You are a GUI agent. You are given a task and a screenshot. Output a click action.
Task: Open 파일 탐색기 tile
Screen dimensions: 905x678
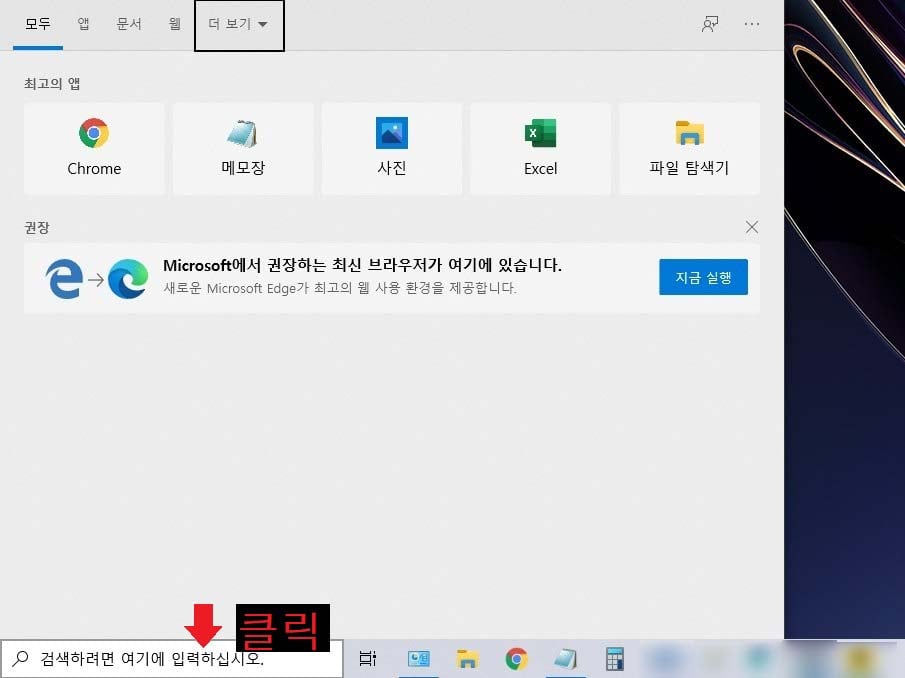[x=689, y=149]
